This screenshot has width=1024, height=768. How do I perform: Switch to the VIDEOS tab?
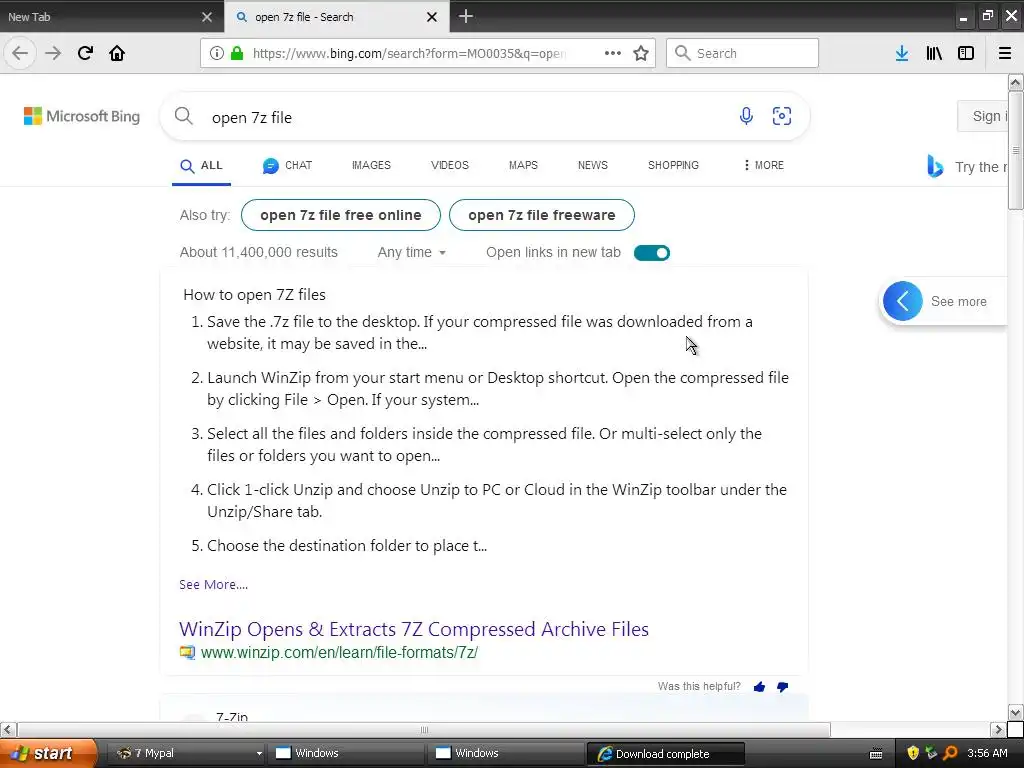(449, 165)
